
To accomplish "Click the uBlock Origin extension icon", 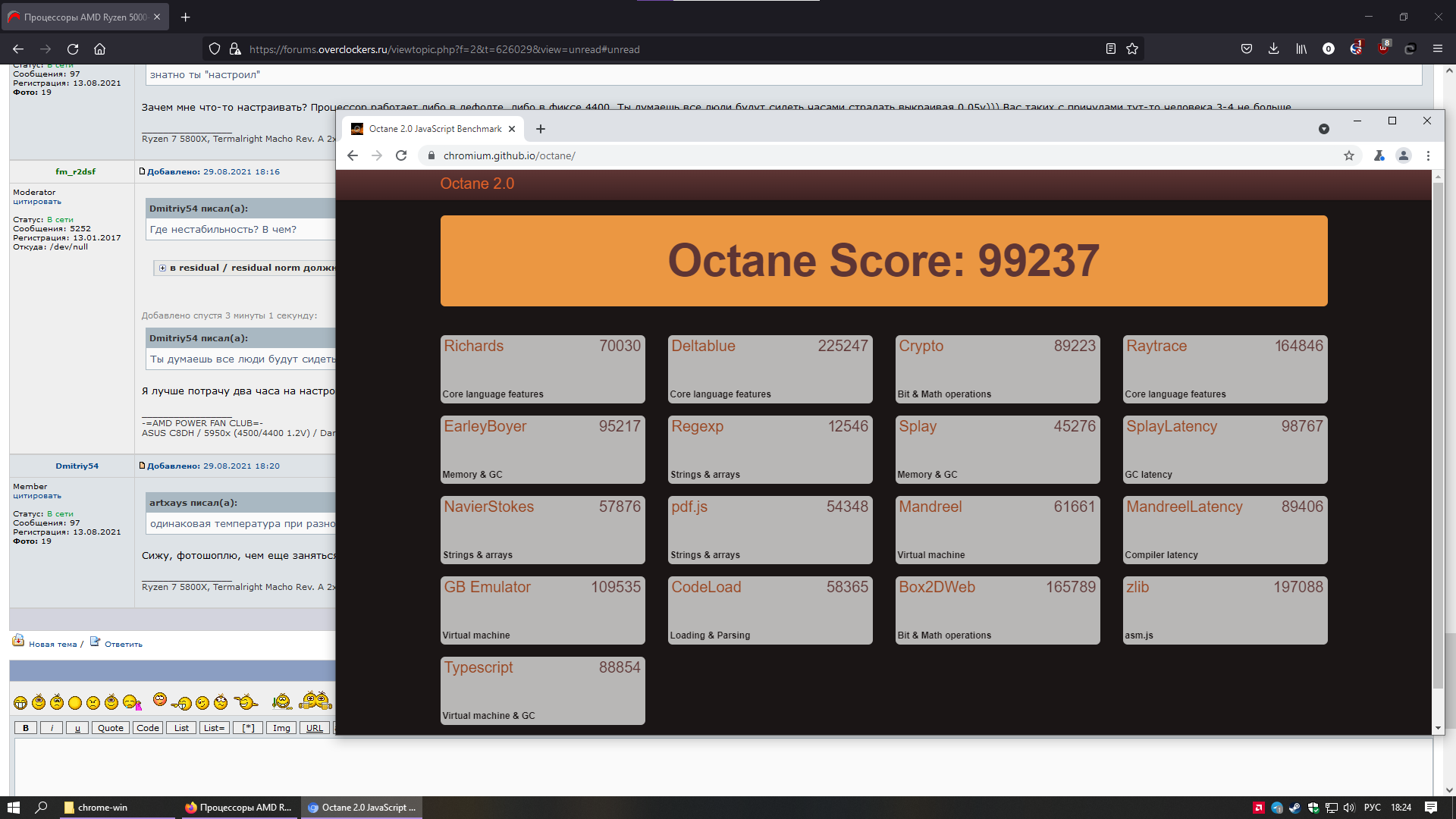I will [x=1383, y=49].
